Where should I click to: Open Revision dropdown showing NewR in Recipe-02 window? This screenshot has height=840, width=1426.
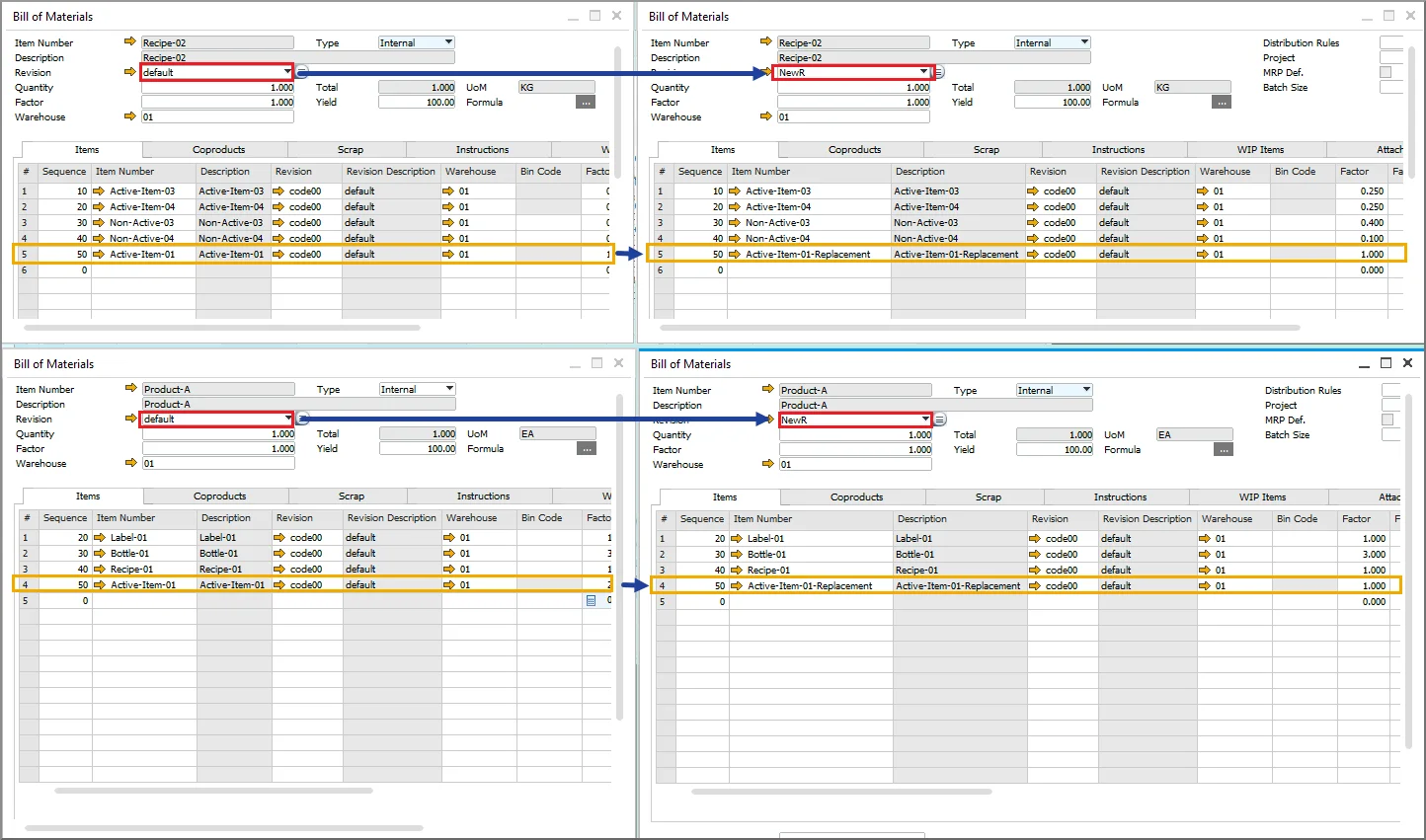pyautogui.click(x=923, y=72)
